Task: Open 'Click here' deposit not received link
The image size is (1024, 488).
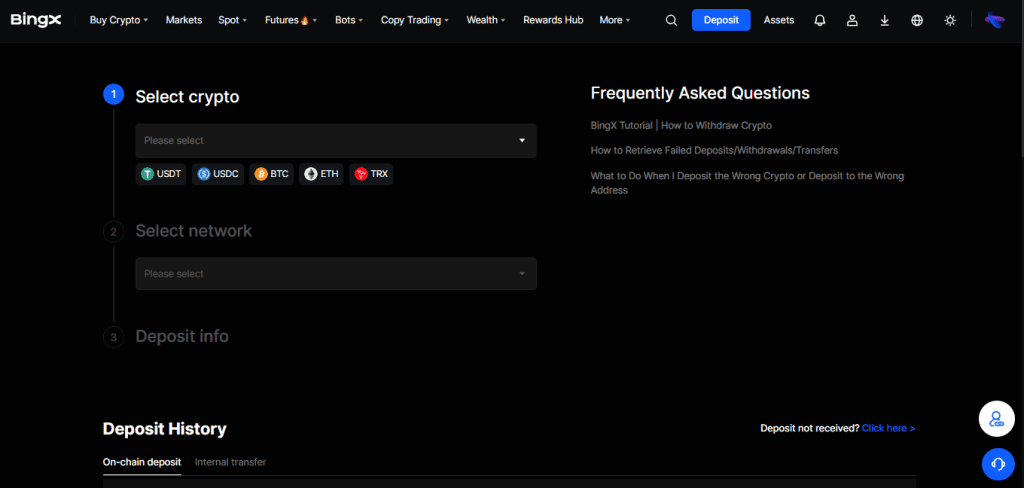Action: 888,429
